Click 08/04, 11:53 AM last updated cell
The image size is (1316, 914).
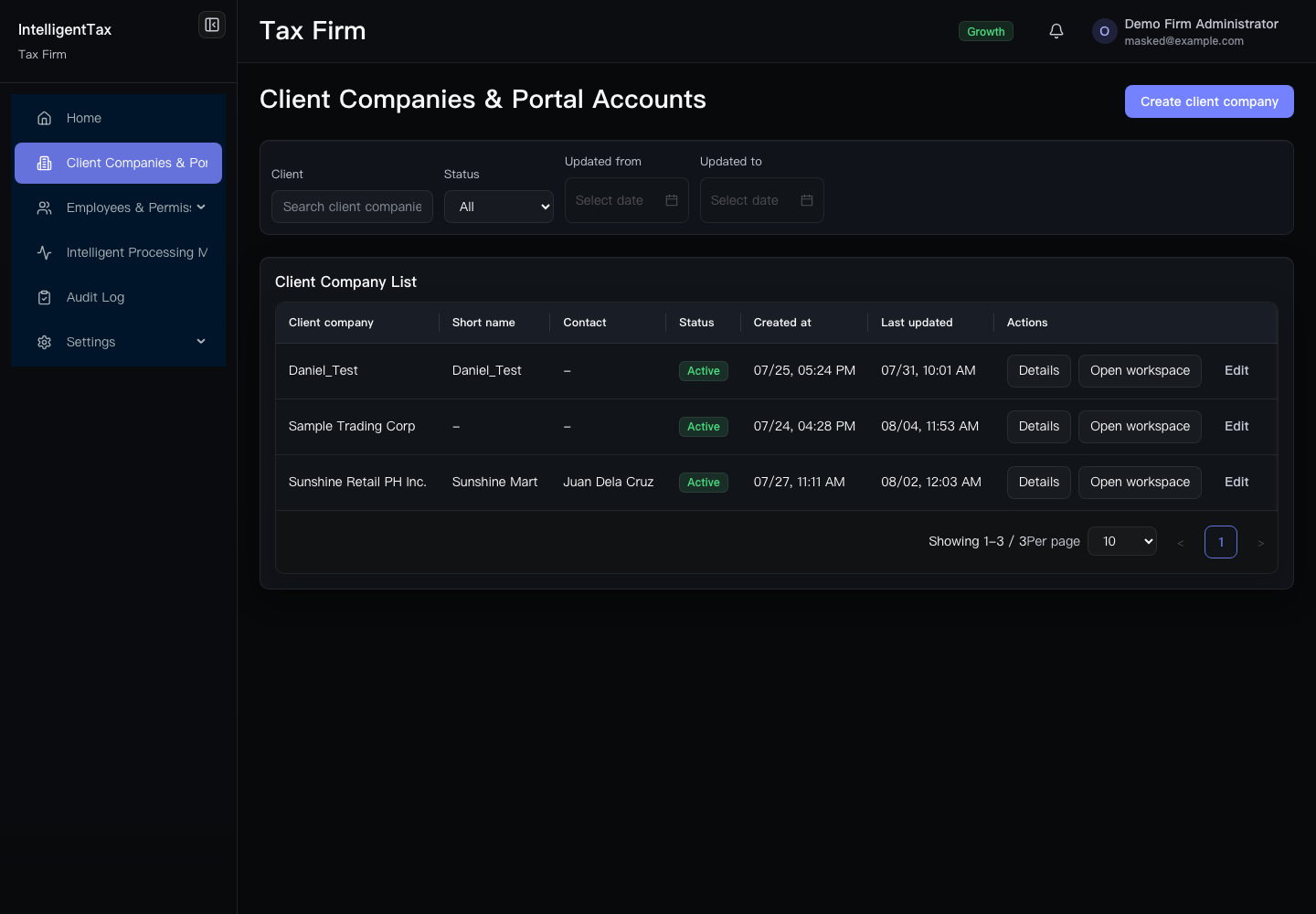pos(929,426)
